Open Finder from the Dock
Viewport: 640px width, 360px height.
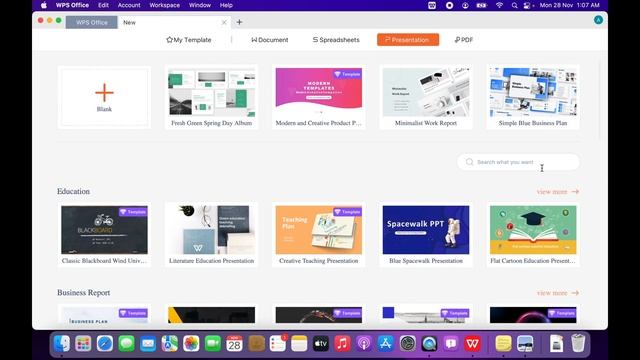(62, 344)
